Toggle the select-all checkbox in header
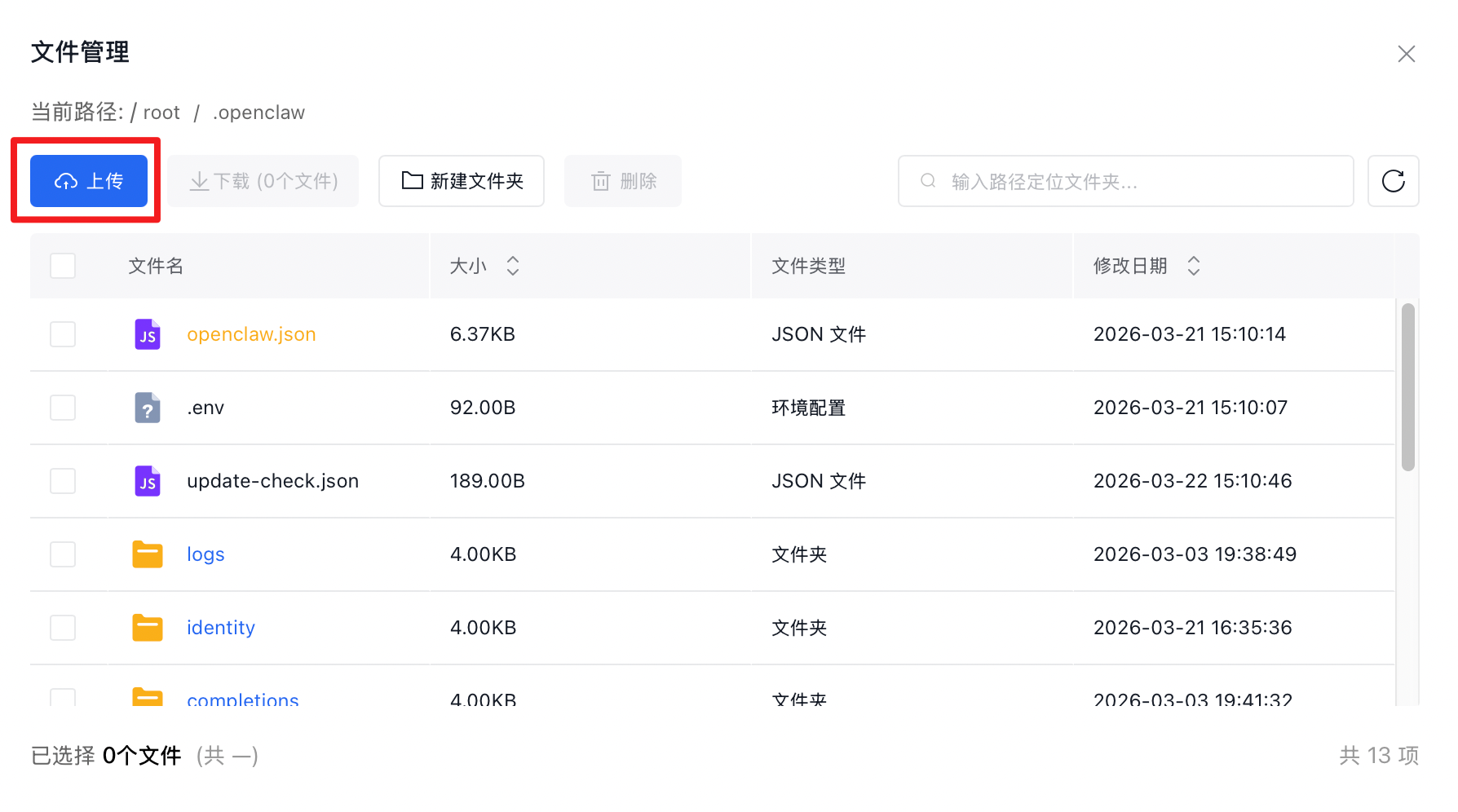1458x812 pixels. point(63,266)
